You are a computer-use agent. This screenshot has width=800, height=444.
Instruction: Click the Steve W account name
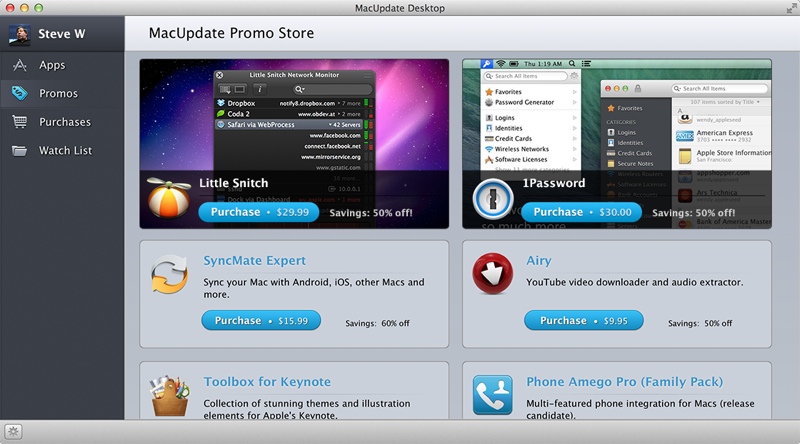(62, 34)
